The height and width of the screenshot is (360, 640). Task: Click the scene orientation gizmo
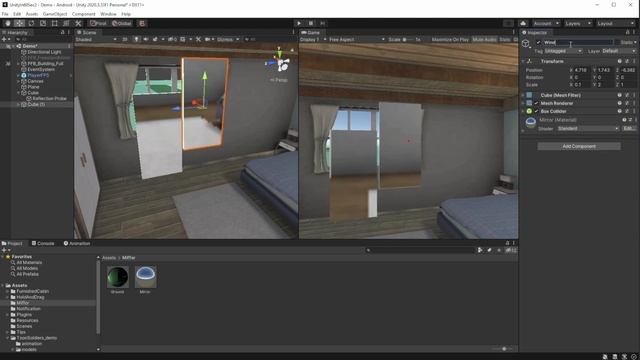pos(280,61)
